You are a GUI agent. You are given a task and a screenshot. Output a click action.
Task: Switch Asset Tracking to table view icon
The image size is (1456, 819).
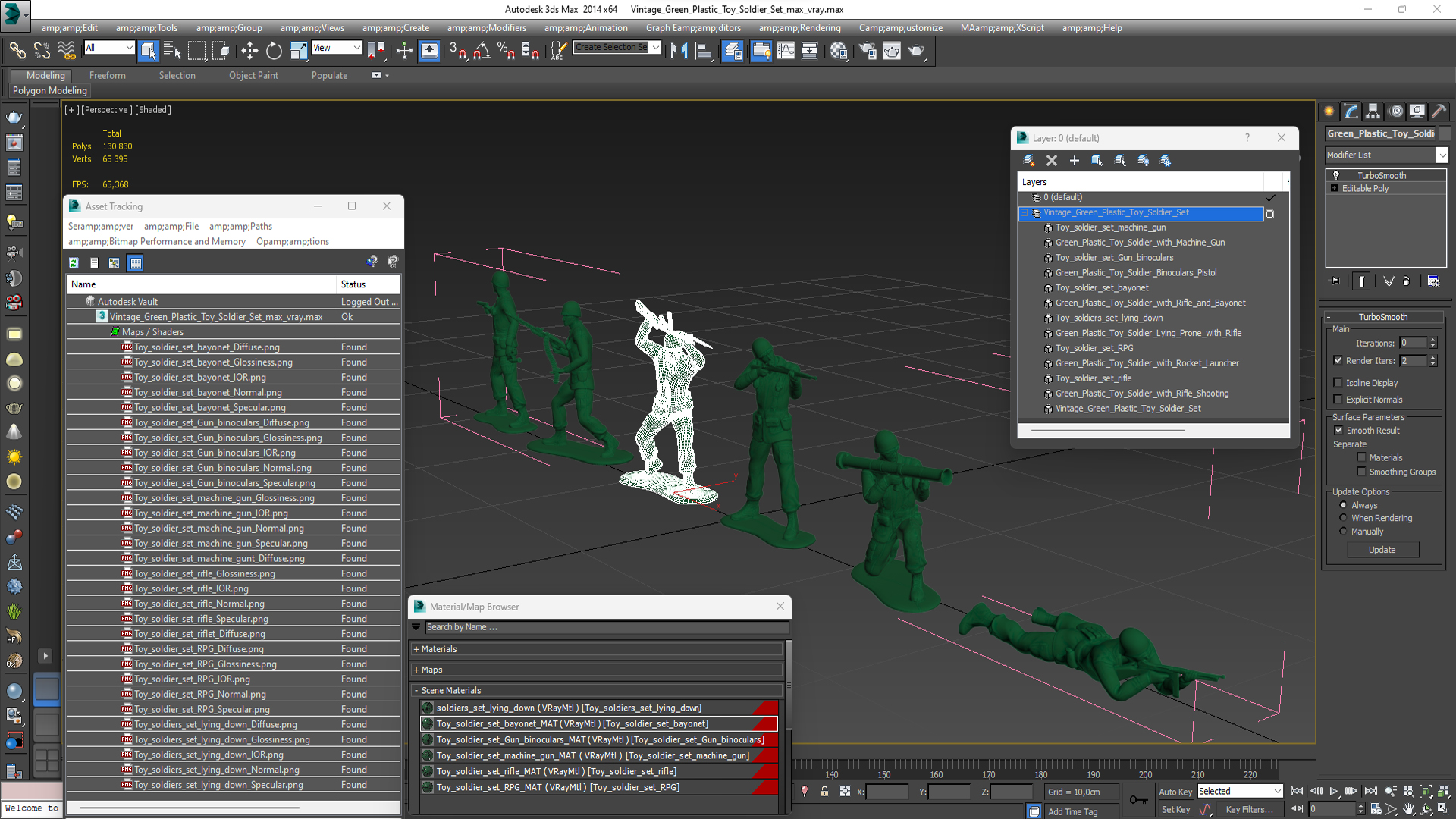coord(136,263)
